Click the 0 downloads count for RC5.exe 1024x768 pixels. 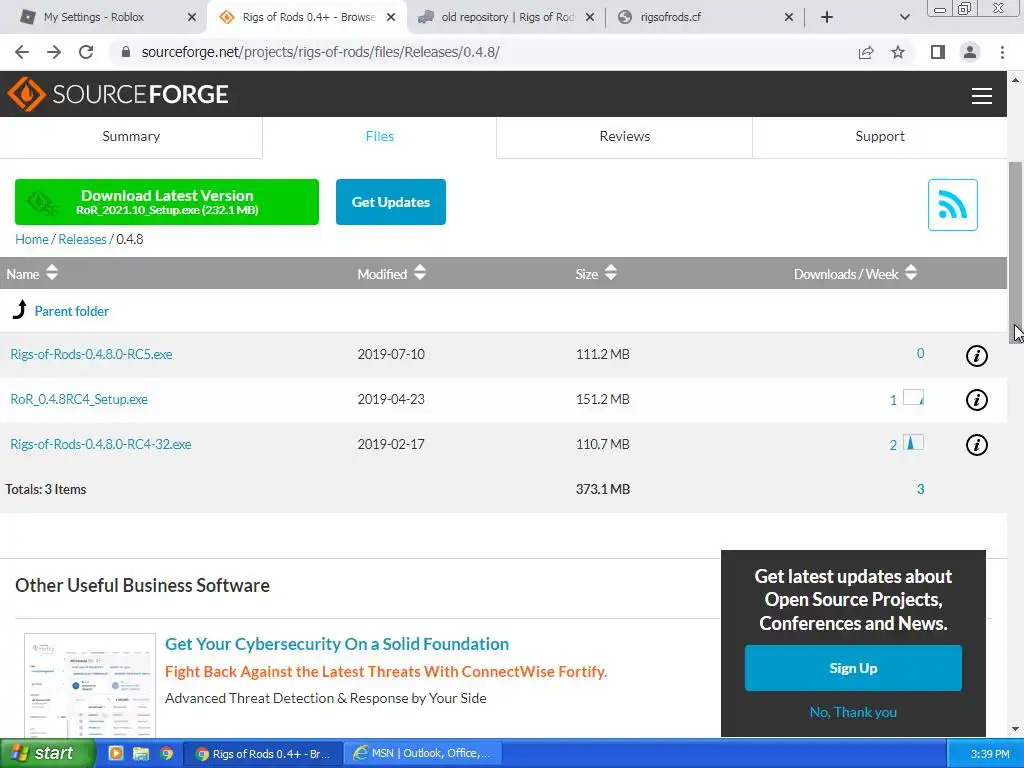pyautogui.click(x=920, y=353)
